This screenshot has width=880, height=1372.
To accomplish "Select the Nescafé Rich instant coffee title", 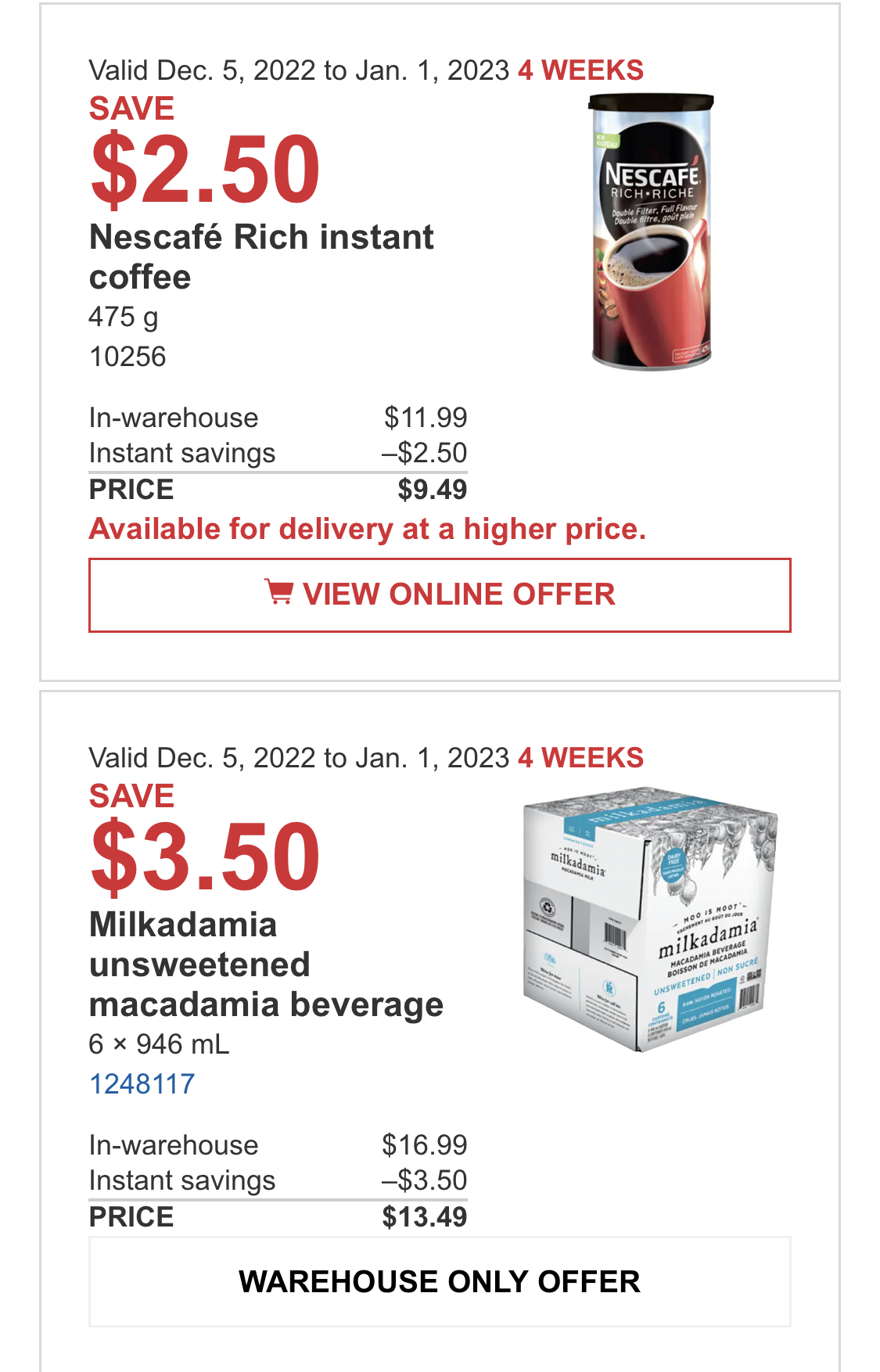I will [x=261, y=257].
